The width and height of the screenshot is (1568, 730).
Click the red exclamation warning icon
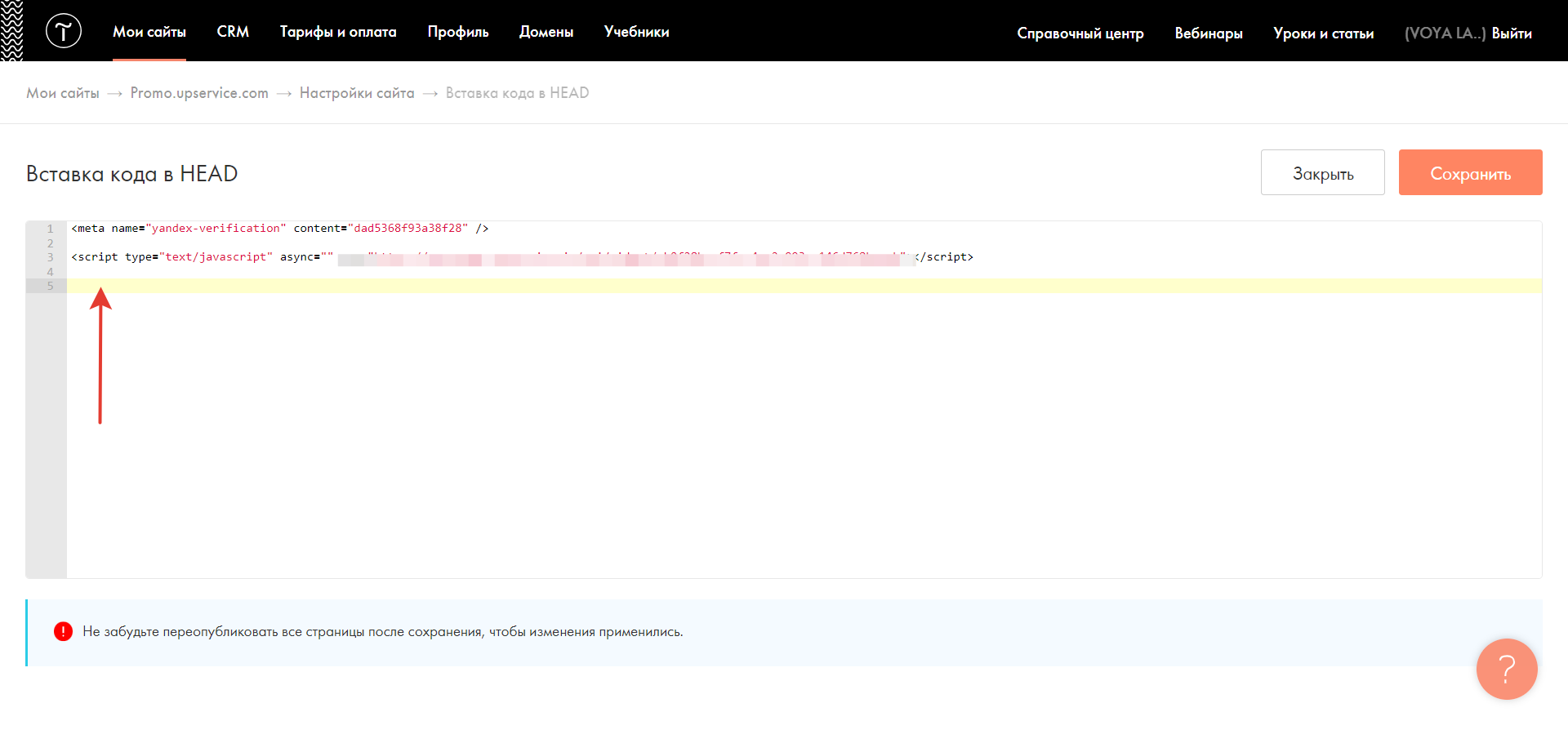63,631
